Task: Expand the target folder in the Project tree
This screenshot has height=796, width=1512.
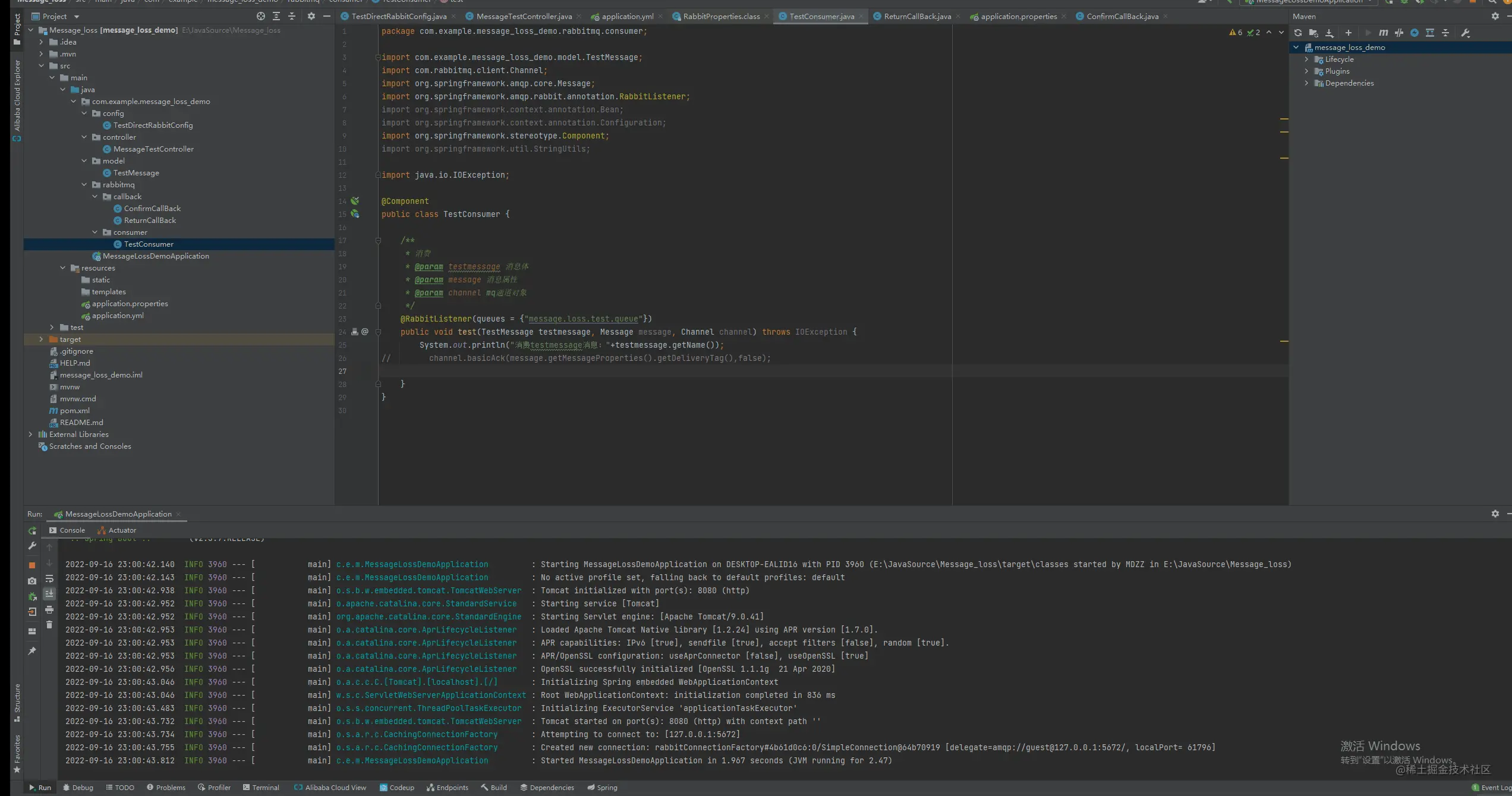Action: click(41, 339)
